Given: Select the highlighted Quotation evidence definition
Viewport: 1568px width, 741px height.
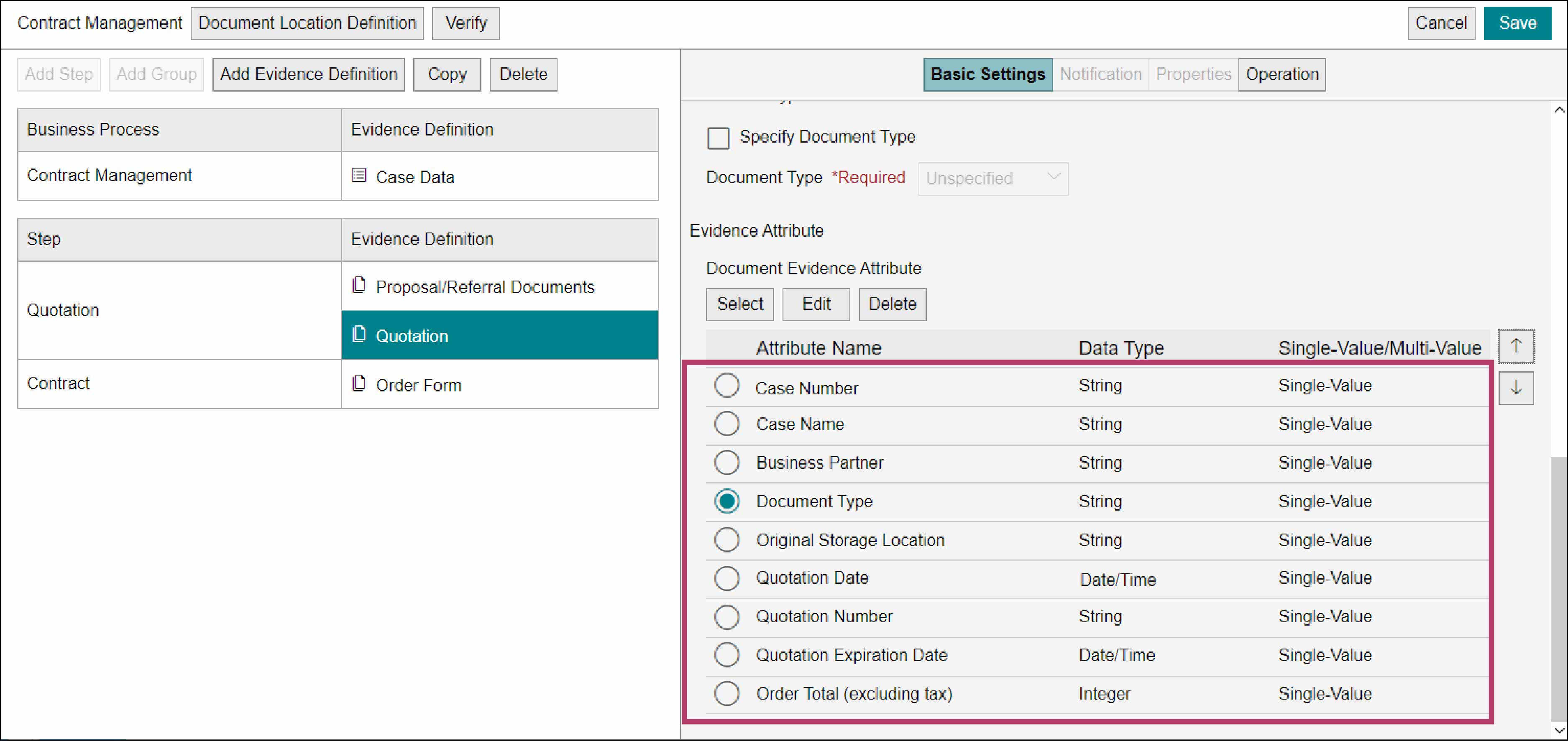Looking at the screenshot, I should tap(500, 335).
